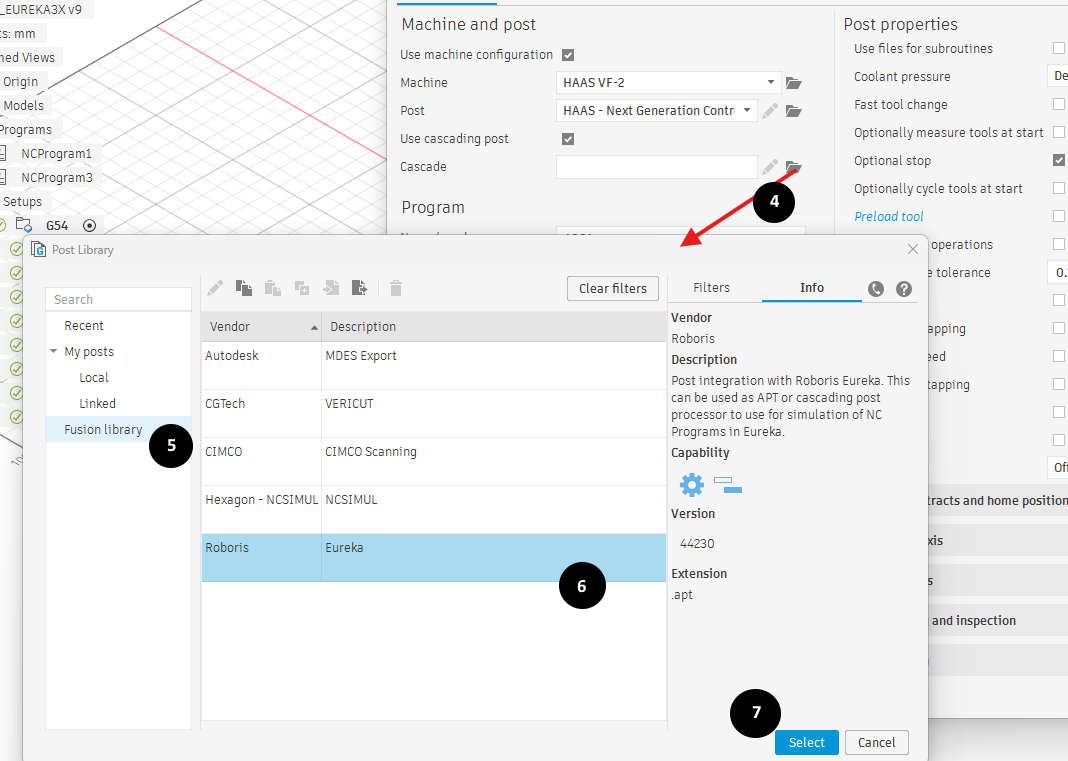This screenshot has height=761, width=1068.
Task: Open the Machine dropdown showing HAAS VF-2
Action: 668,82
